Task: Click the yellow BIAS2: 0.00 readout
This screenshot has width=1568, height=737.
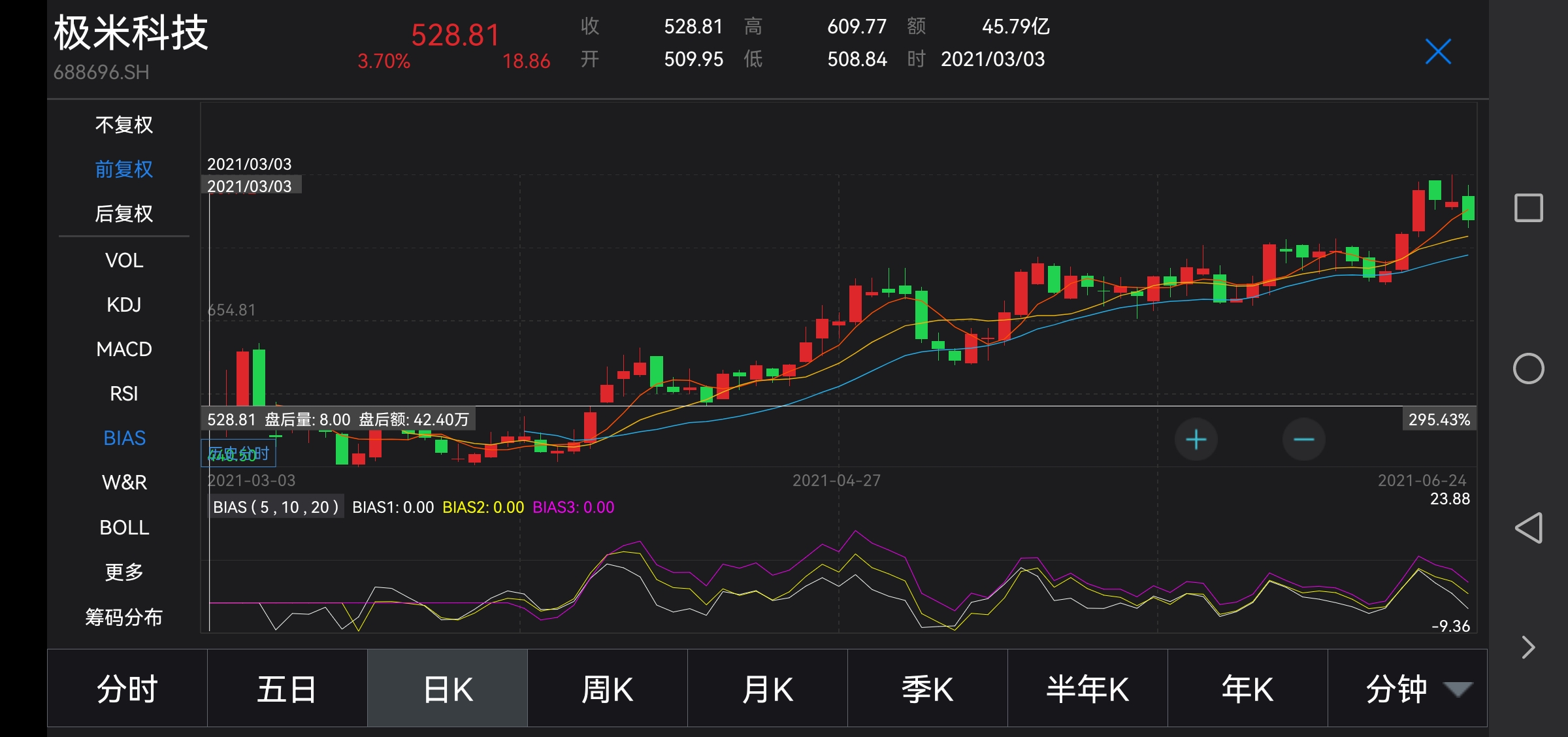Action: click(483, 507)
